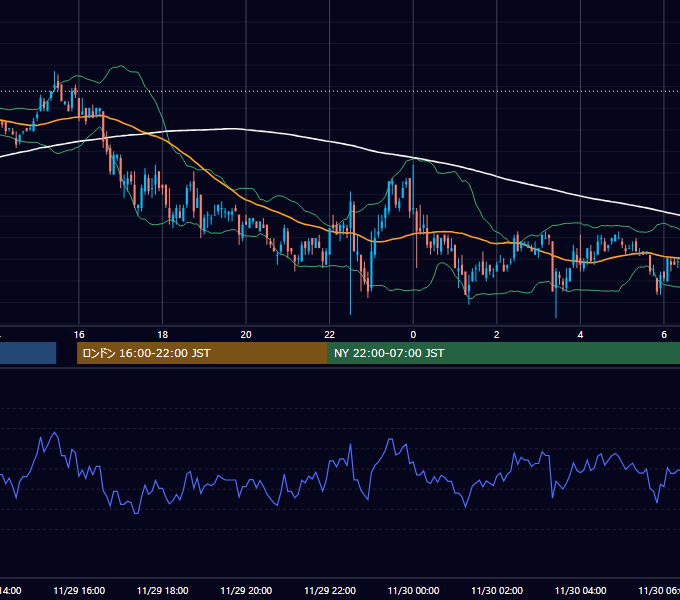Click the hour label 18 on chart axis
Screen dimensions: 680x600
[x=163, y=335]
